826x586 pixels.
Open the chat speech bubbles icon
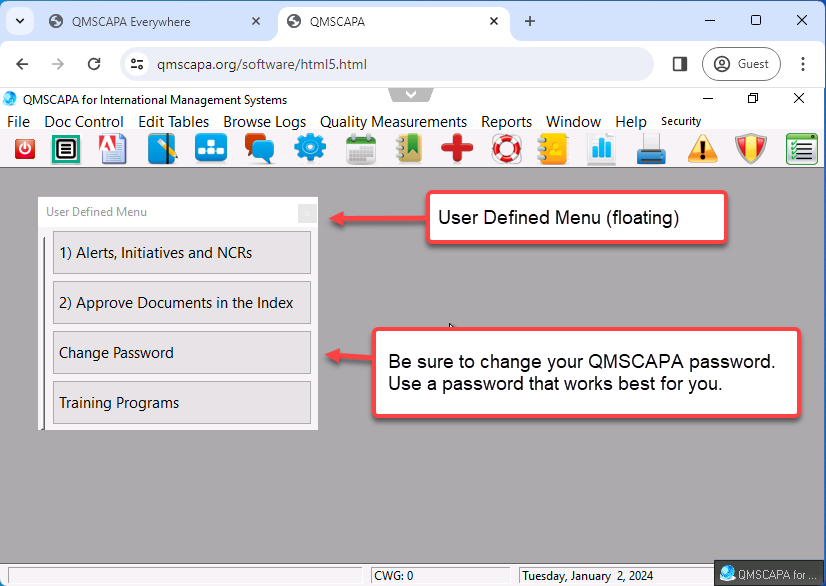coord(260,149)
